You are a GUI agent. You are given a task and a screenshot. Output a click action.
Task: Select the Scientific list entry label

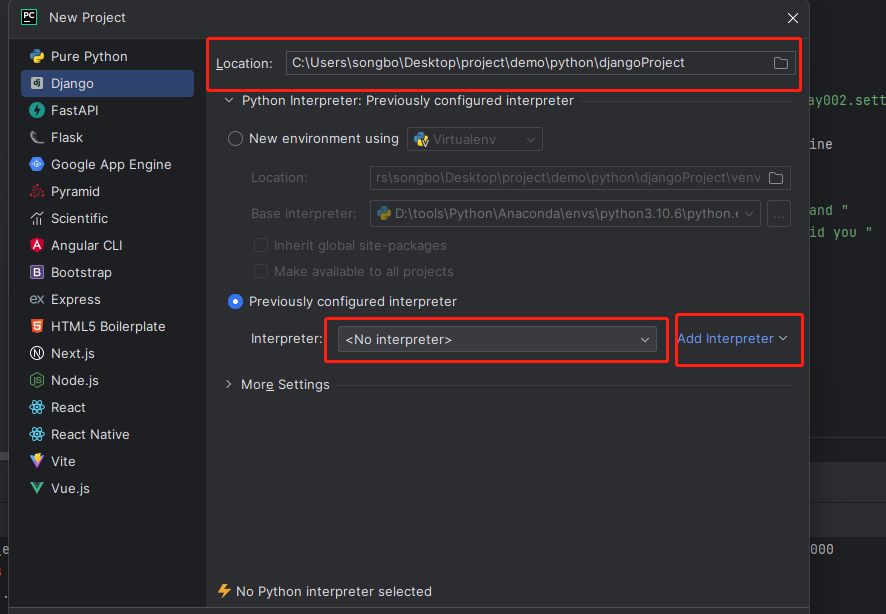[x=80, y=219]
